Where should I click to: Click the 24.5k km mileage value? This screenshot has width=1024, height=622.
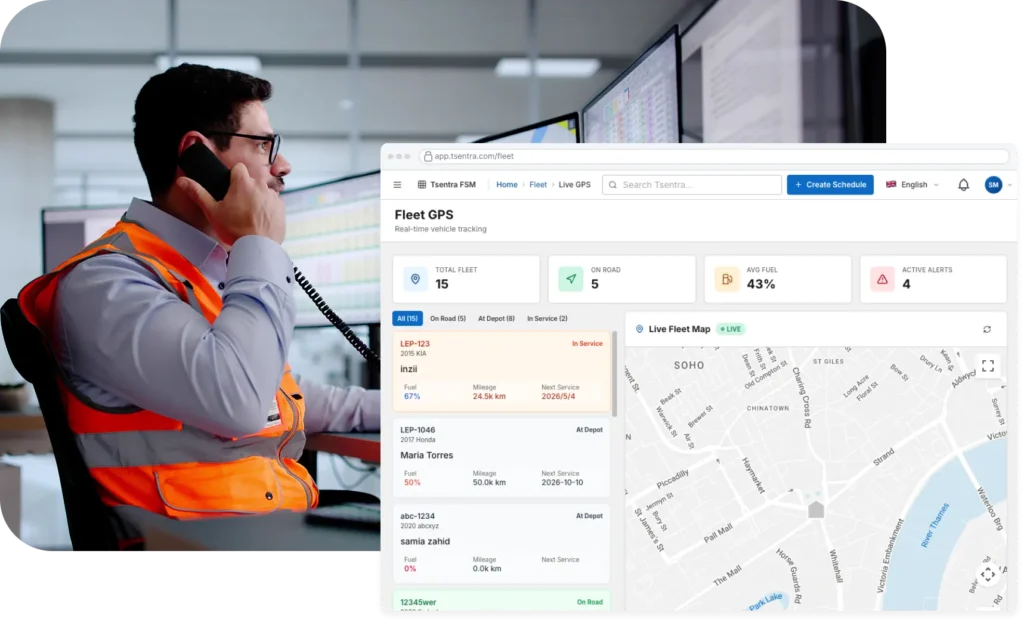489,397
